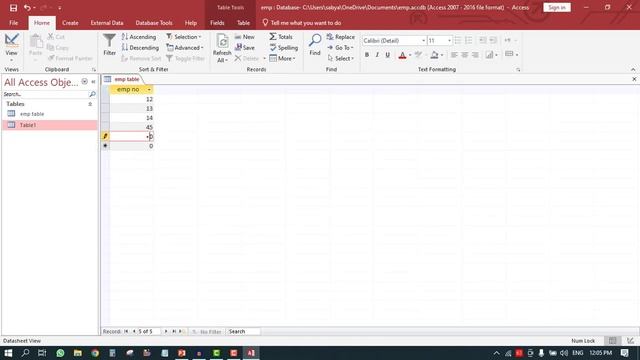Open the Select dropdown in Find group
Viewport: 640px width, 360px height.
pos(340,58)
